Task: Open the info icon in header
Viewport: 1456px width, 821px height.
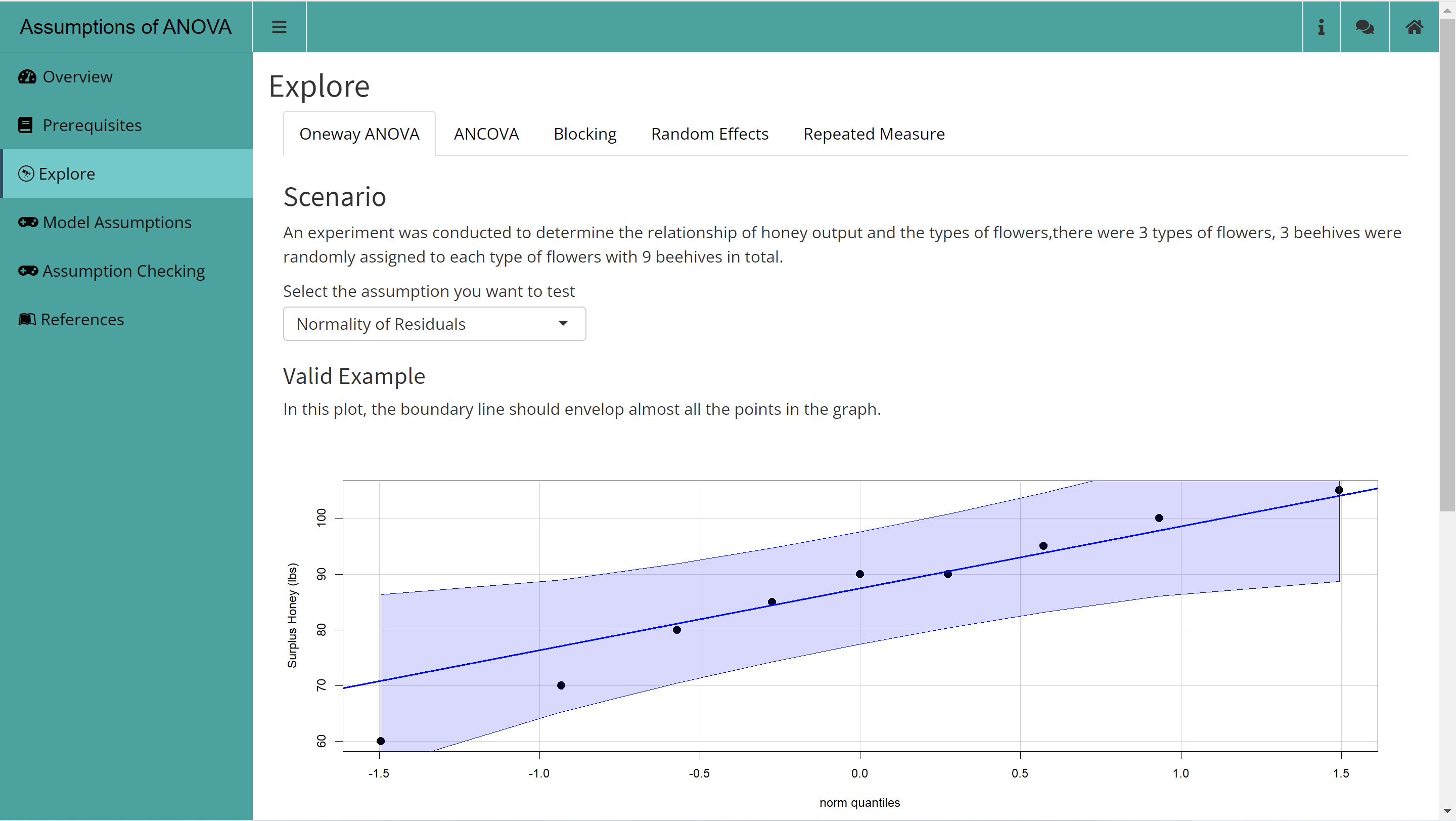Action: click(1321, 27)
